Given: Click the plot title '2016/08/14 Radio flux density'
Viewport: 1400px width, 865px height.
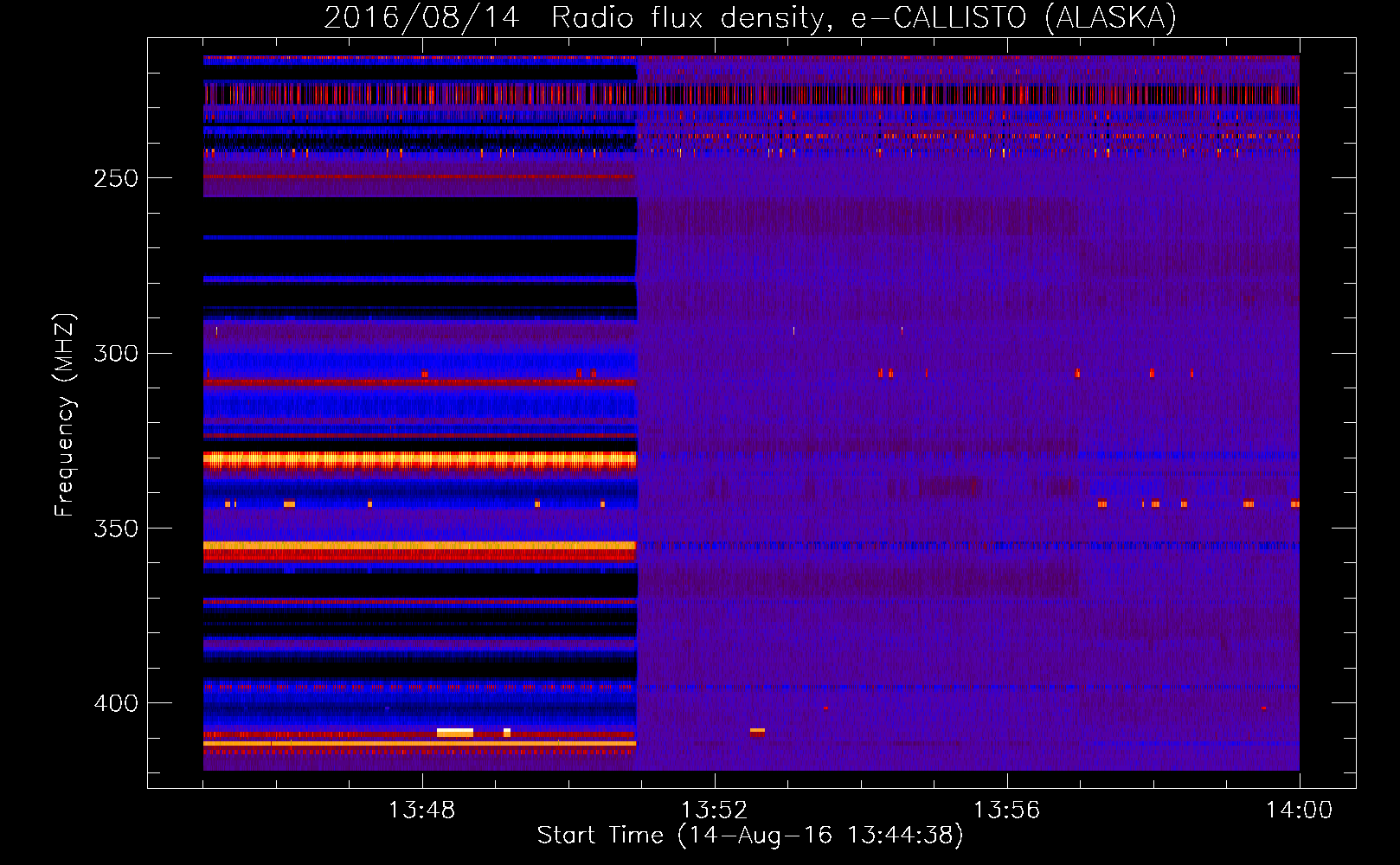Looking at the screenshot, I should (x=750, y=17).
